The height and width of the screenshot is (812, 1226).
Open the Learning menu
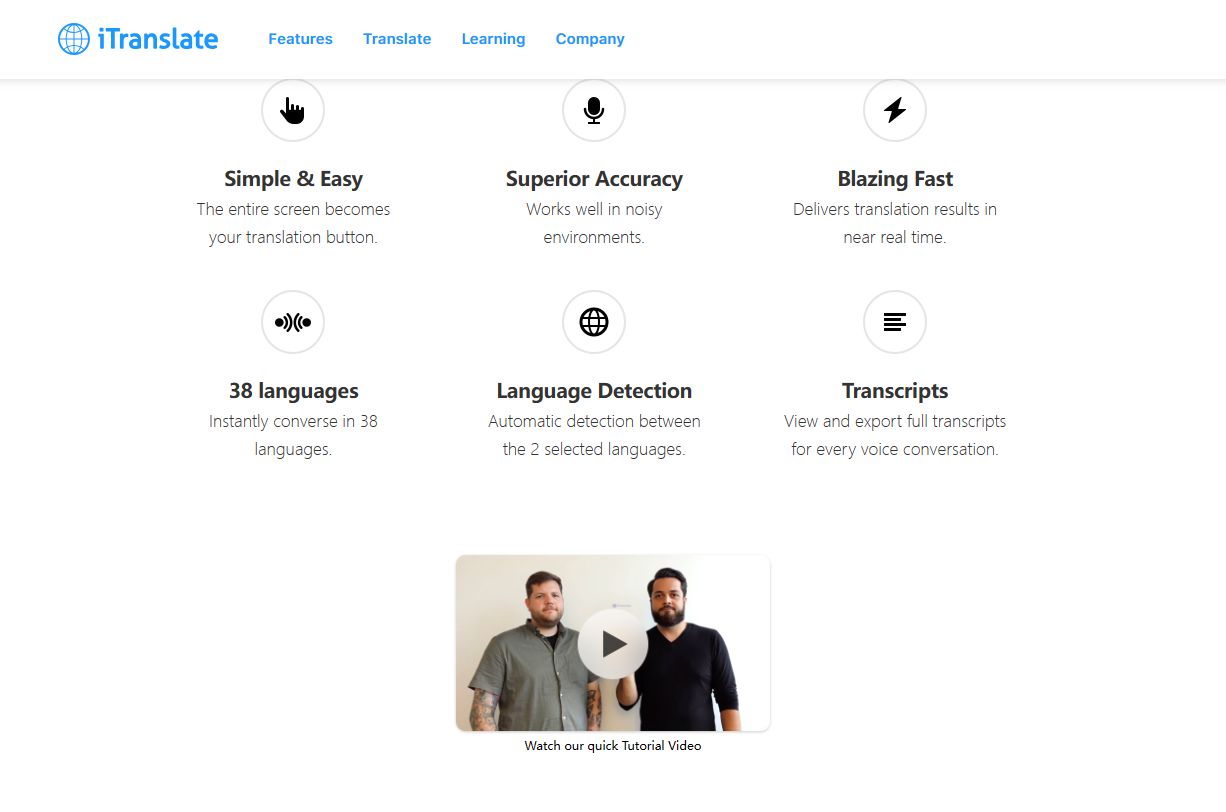(x=493, y=39)
